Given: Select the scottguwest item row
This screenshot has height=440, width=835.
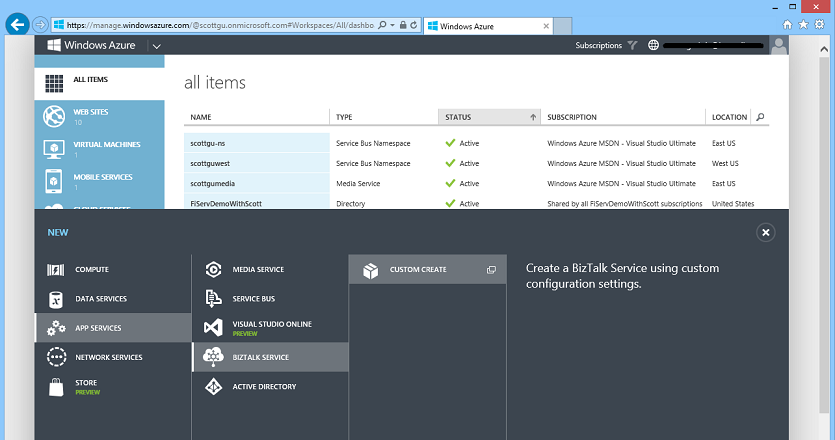Looking at the screenshot, I should pyautogui.click(x=477, y=164).
